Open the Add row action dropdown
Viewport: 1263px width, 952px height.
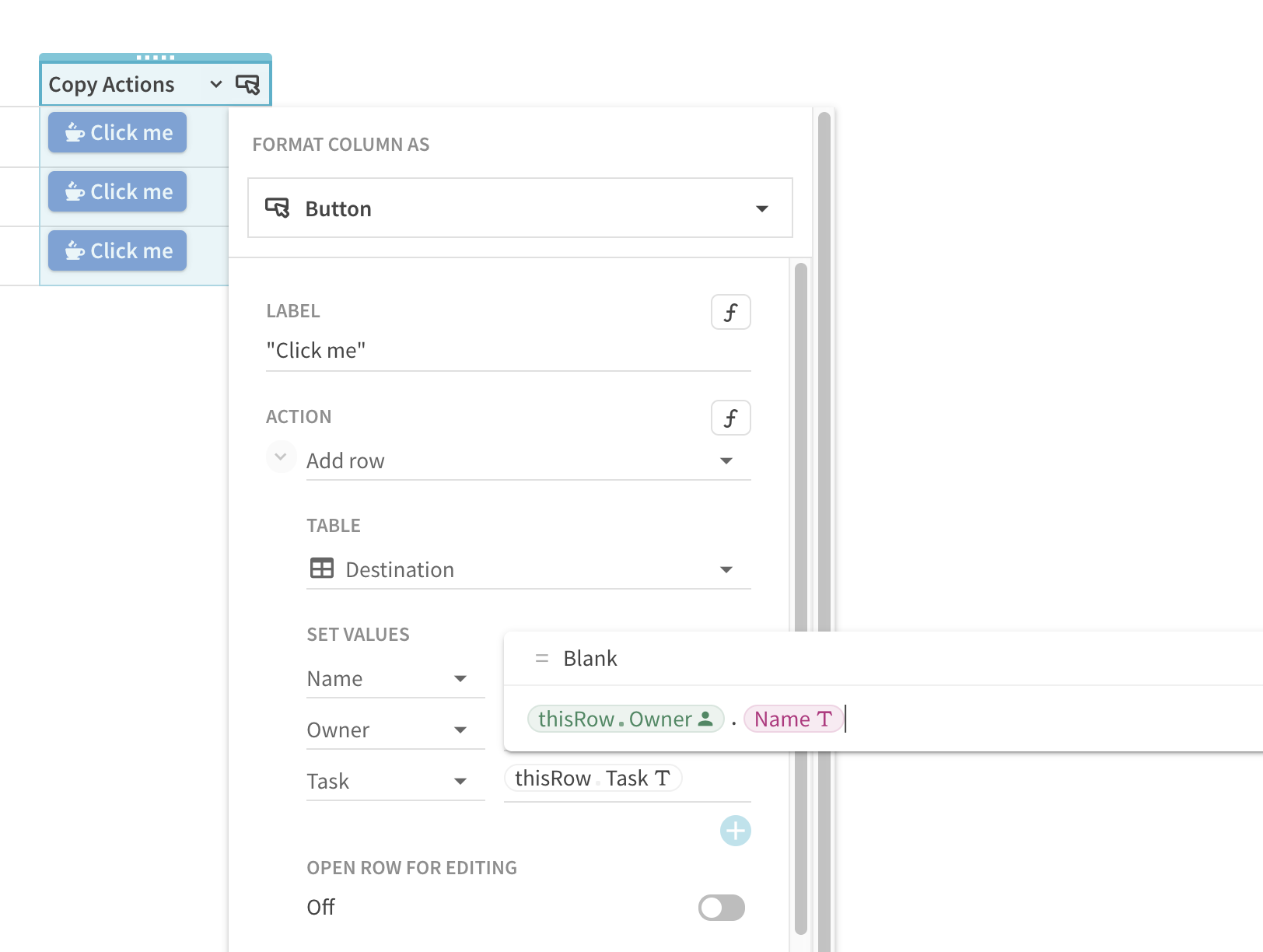(x=529, y=461)
